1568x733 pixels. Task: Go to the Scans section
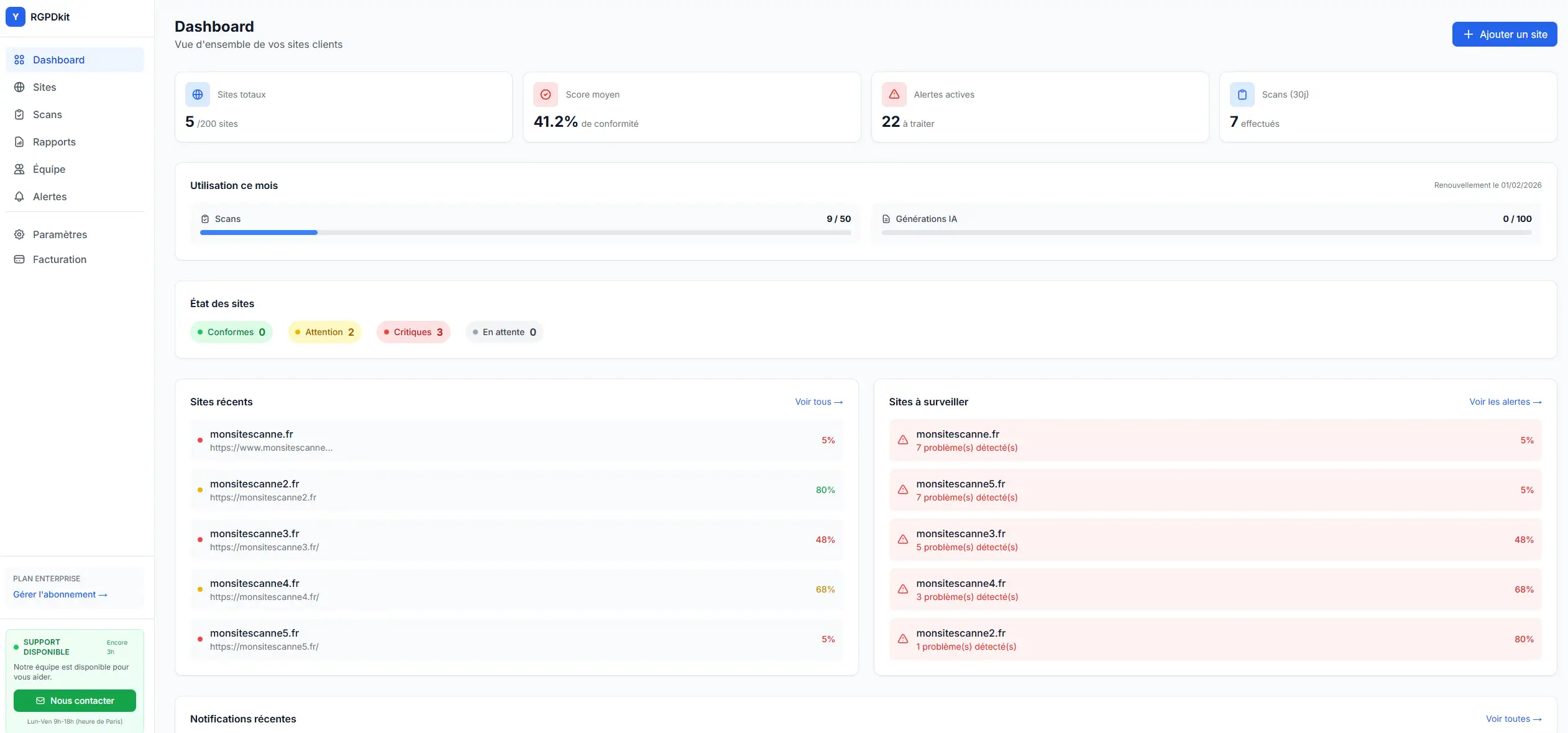click(75, 114)
